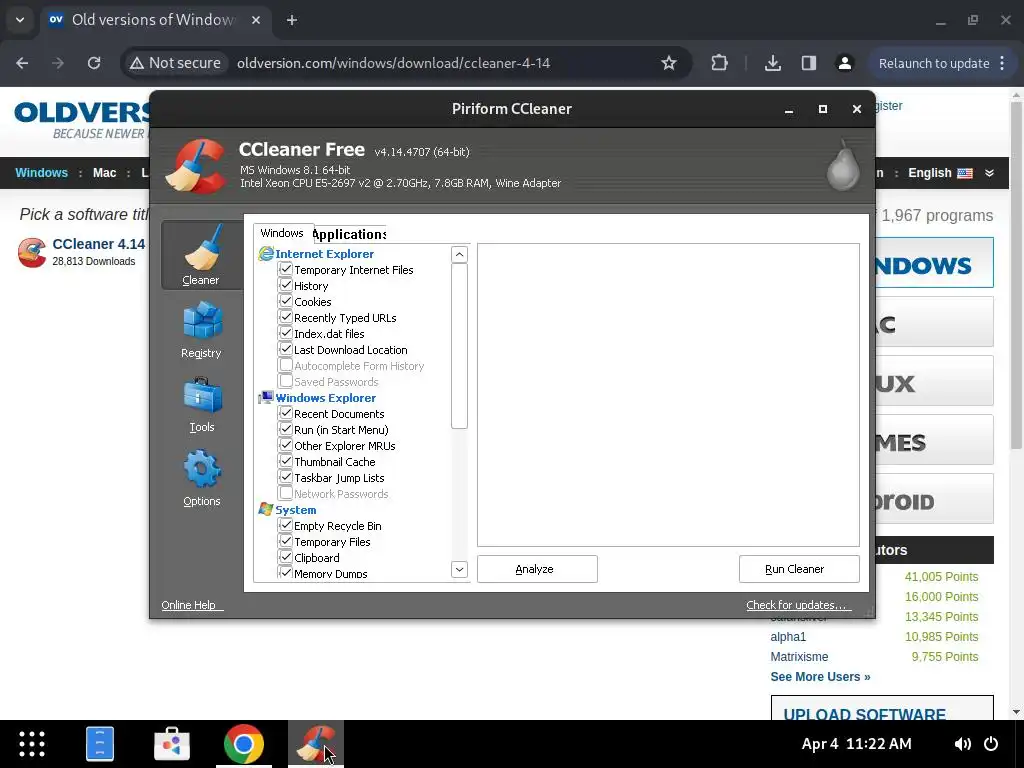Click the CCleaner logo in the header
The width and height of the screenshot is (1024, 768).
(x=195, y=166)
